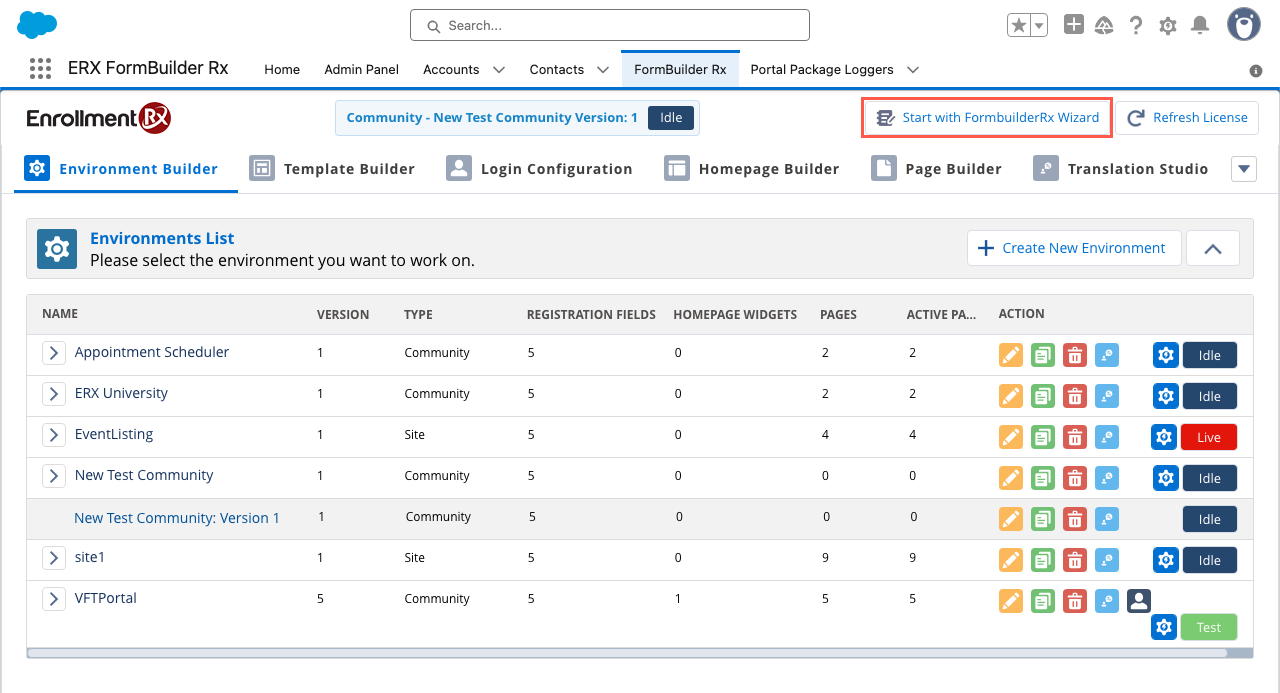
Task: Expand the VFTPortal environment row
Action: [x=54, y=599]
